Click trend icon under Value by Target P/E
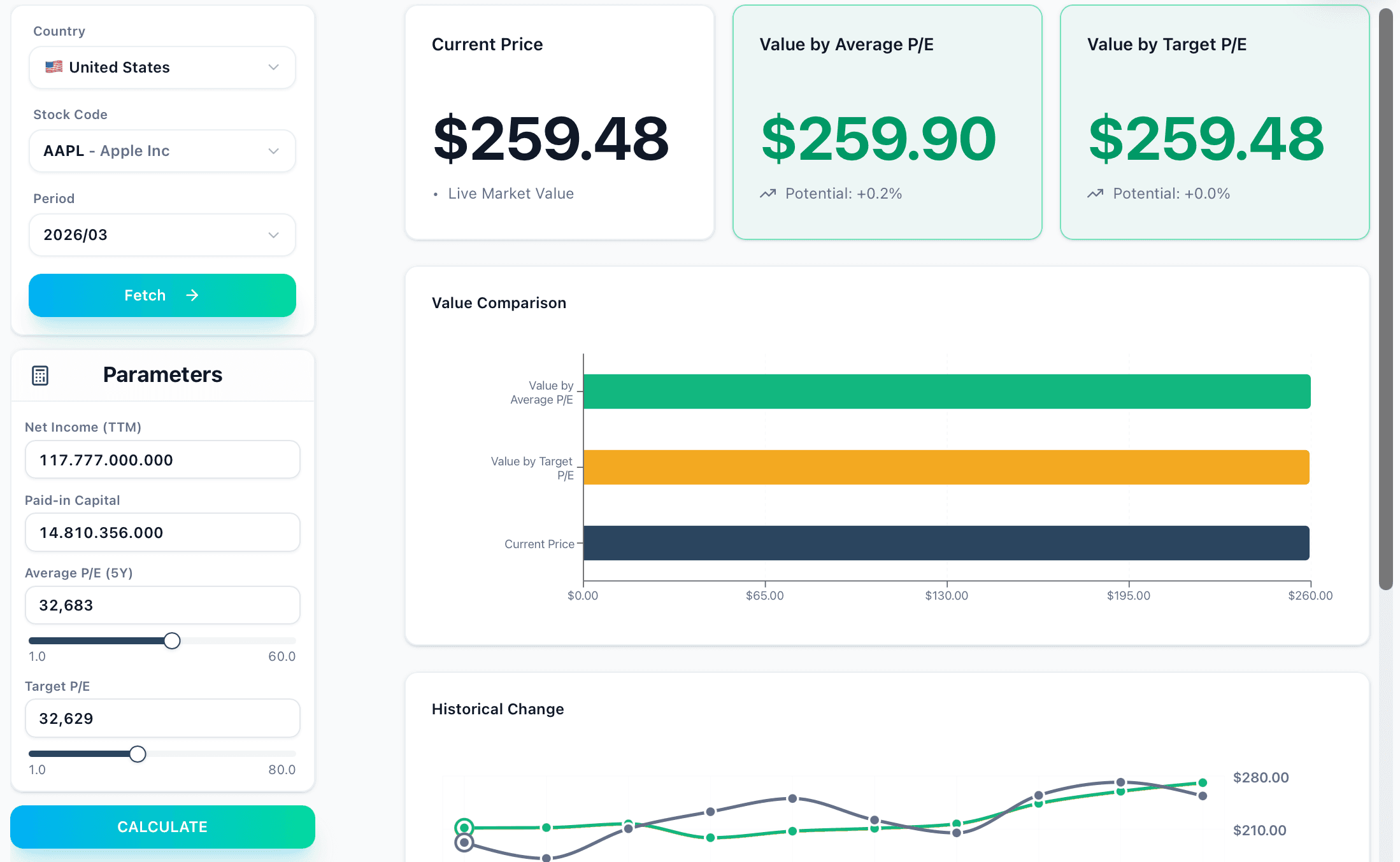1400x862 pixels. [1096, 194]
